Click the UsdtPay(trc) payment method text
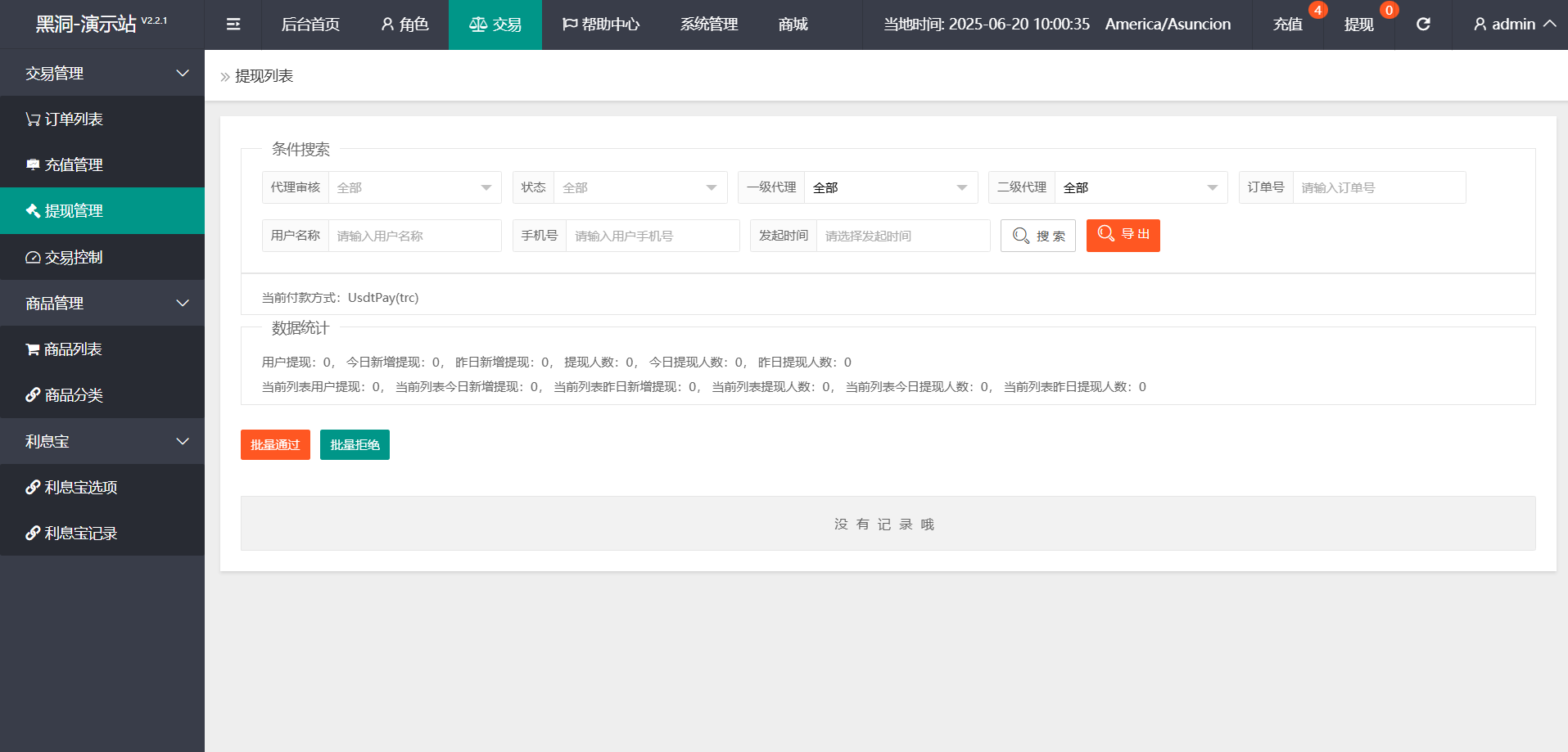1568x752 pixels. (383, 298)
